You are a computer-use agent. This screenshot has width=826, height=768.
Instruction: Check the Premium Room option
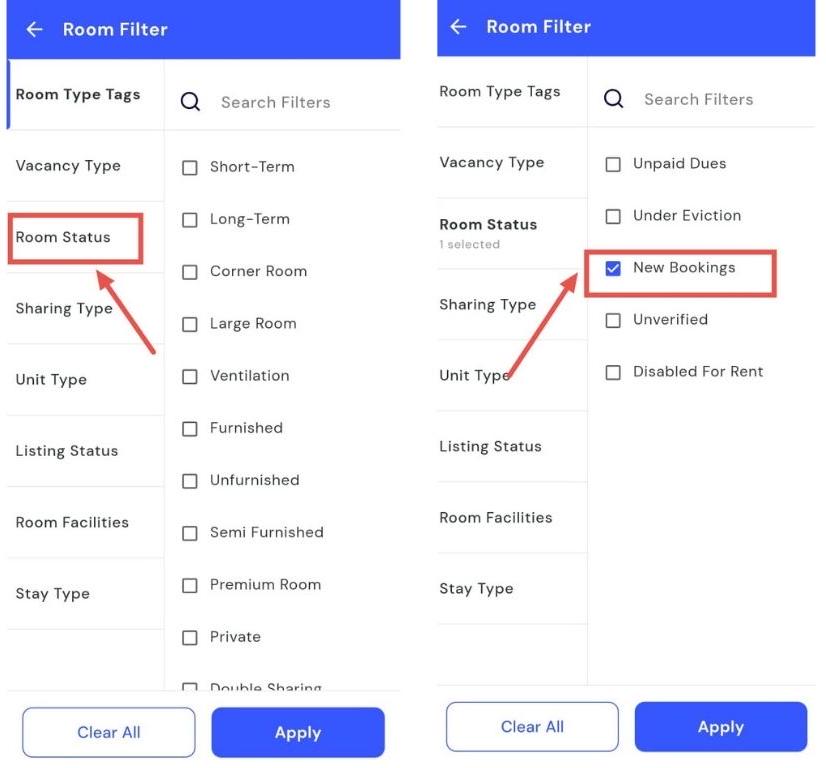pyautogui.click(x=190, y=585)
